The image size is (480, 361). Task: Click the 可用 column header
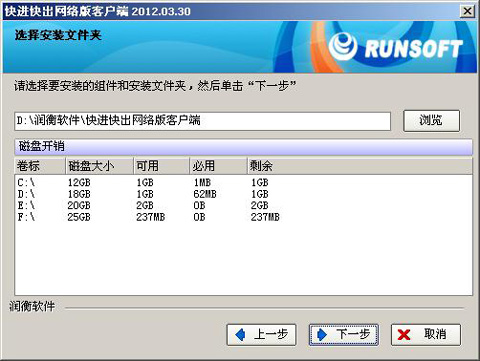click(162, 166)
